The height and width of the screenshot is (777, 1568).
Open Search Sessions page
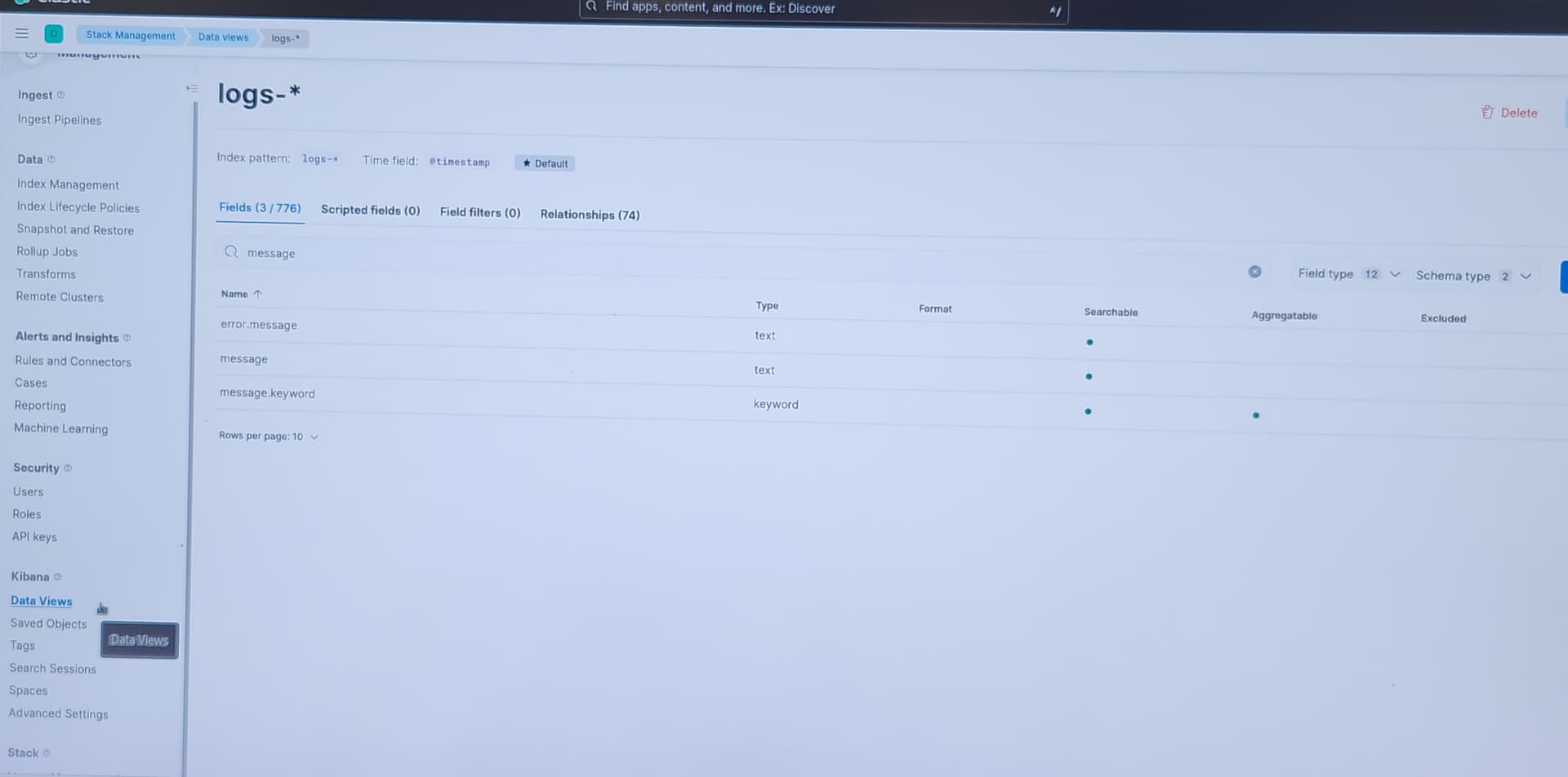click(x=53, y=668)
